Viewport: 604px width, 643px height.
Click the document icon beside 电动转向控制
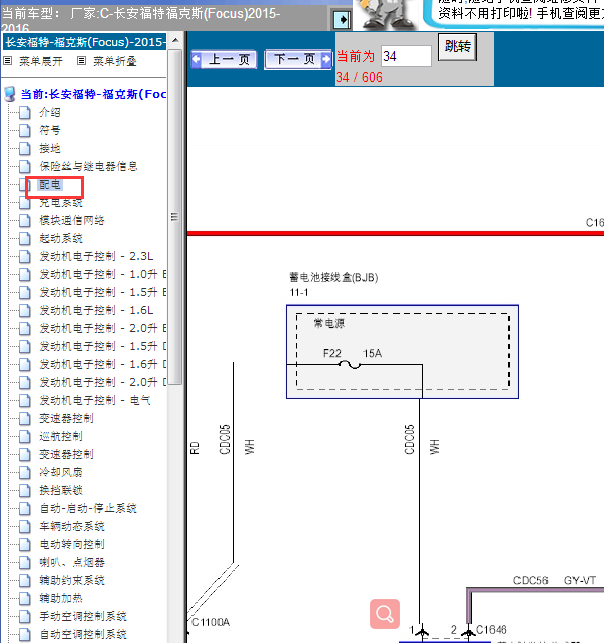point(25,545)
